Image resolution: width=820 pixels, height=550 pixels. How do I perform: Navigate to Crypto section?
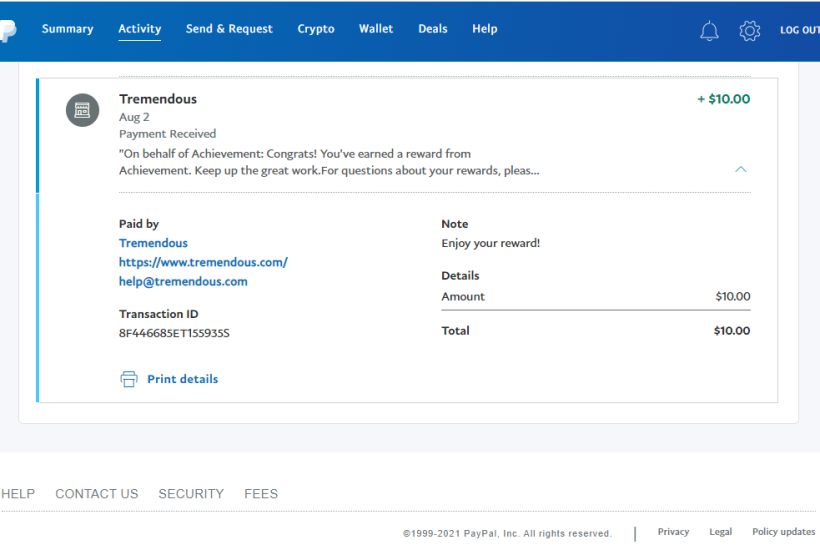pyautogui.click(x=316, y=29)
